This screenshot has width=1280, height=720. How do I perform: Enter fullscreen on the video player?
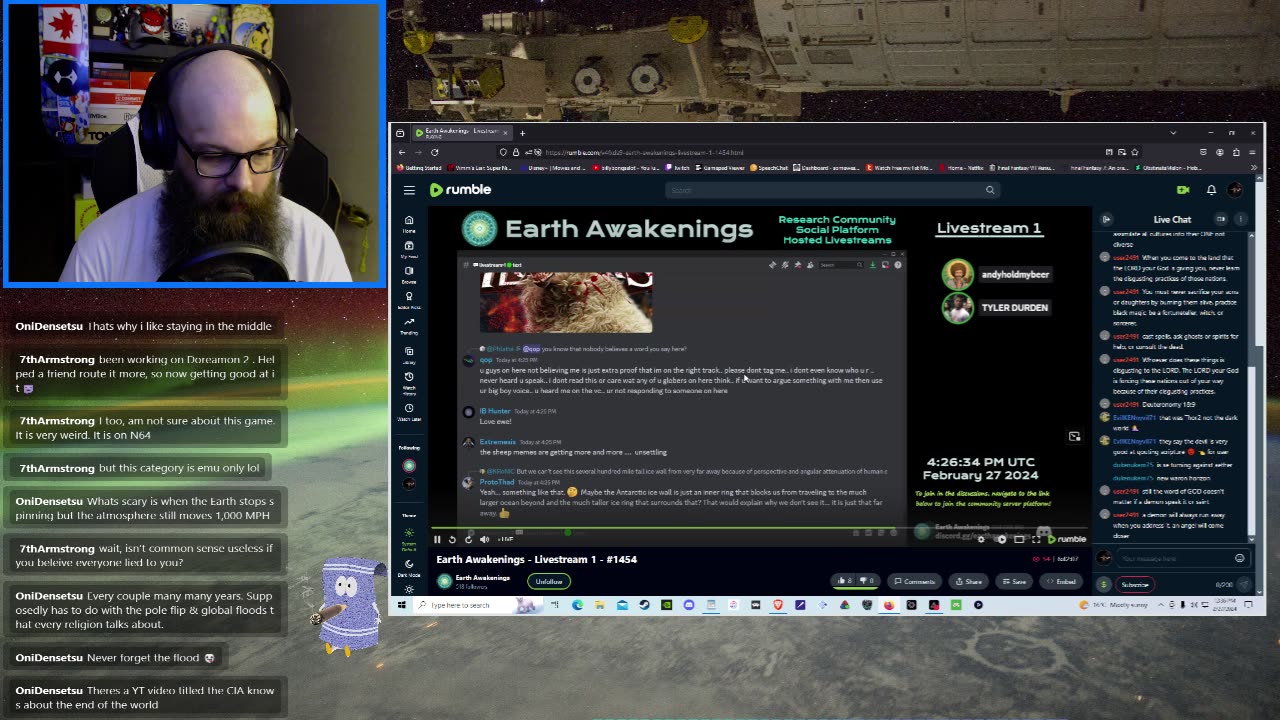tap(1036, 539)
